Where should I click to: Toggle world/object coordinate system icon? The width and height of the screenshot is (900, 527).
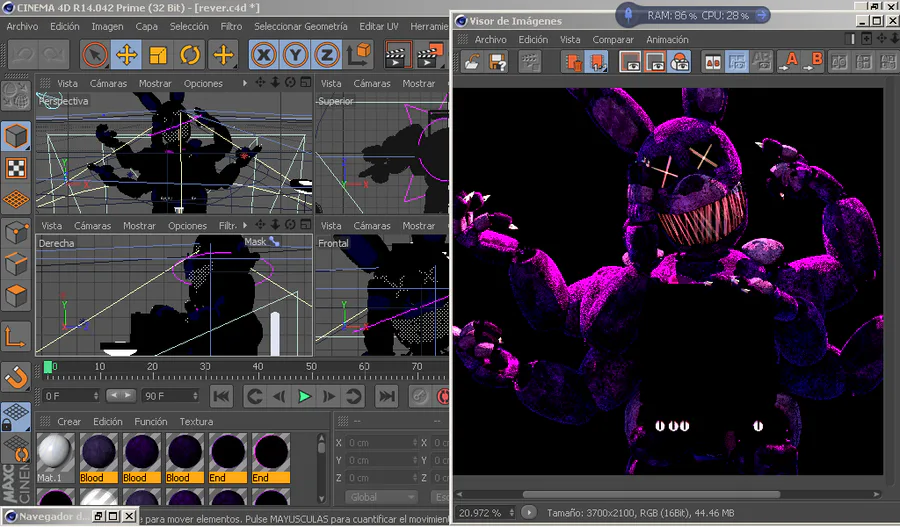click(x=359, y=55)
